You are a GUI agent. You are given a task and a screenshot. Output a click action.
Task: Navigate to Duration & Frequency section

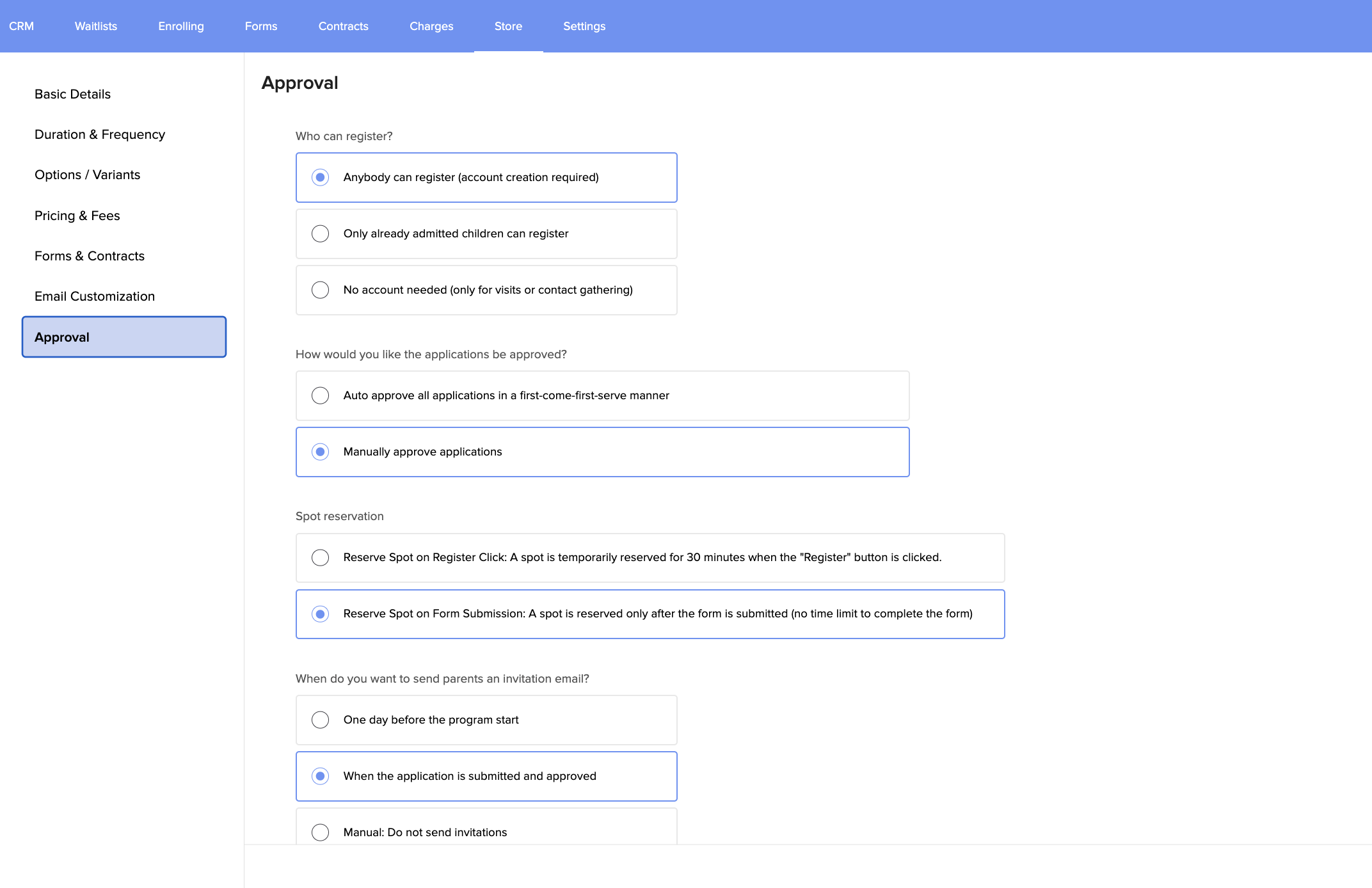100,134
